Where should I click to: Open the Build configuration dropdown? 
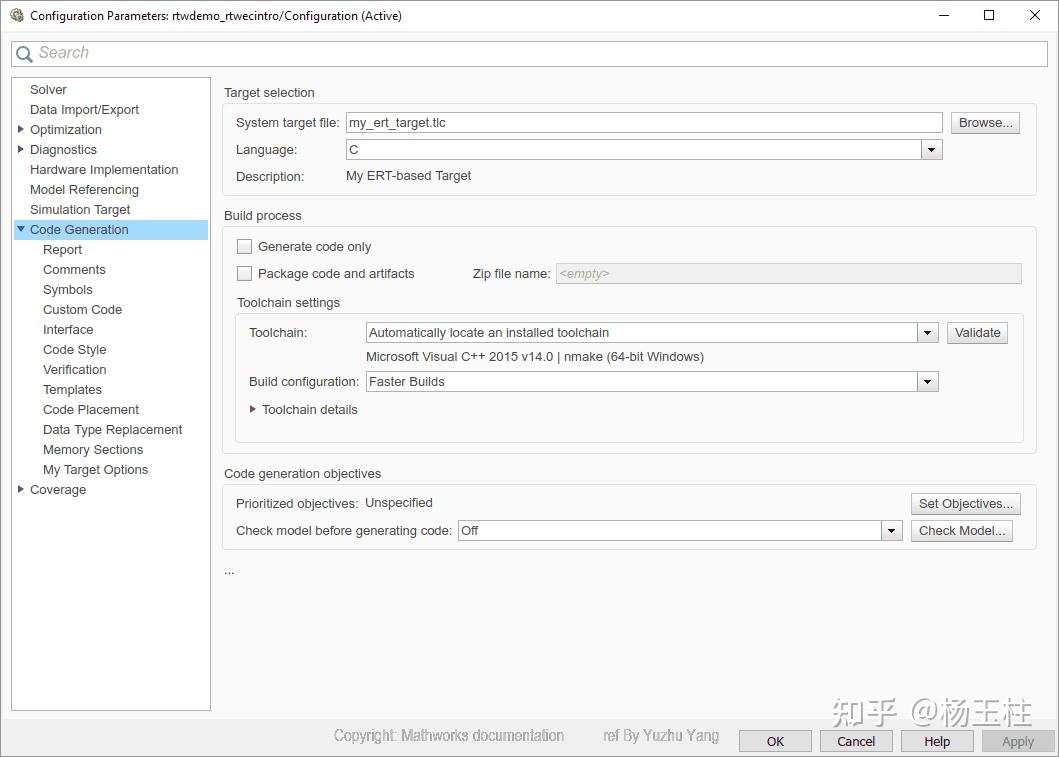click(927, 382)
